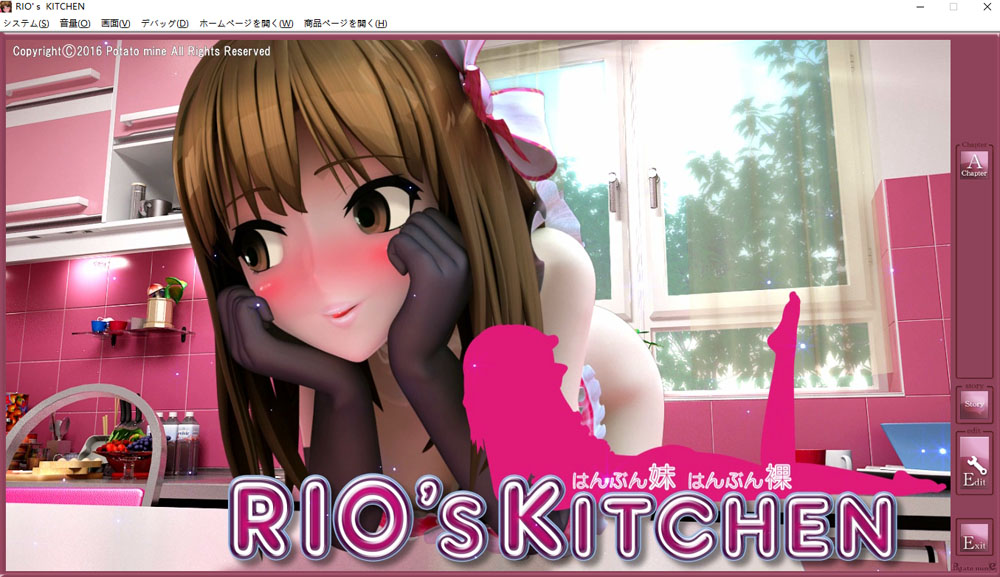Click the RIO's KITCHEN title bar app icon

pos(6,6)
